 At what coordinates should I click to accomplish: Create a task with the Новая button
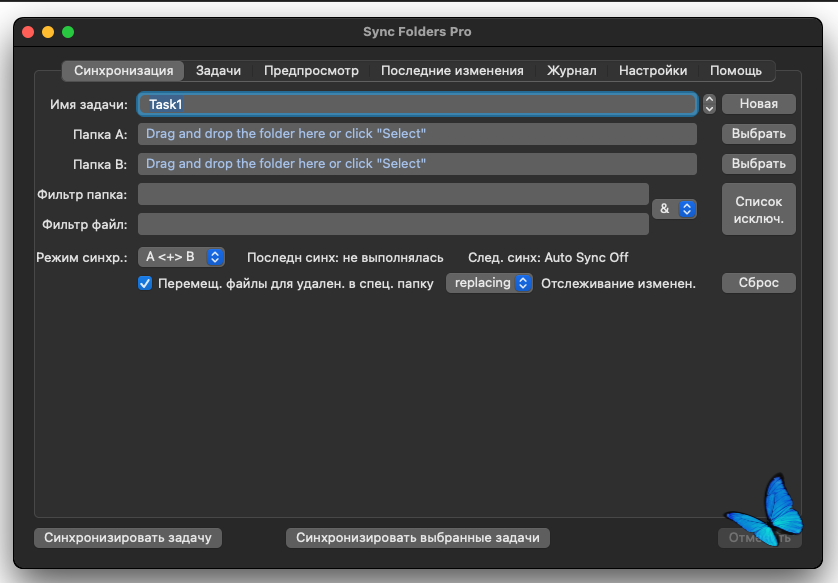pyautogui.click(x=758, y=104)
